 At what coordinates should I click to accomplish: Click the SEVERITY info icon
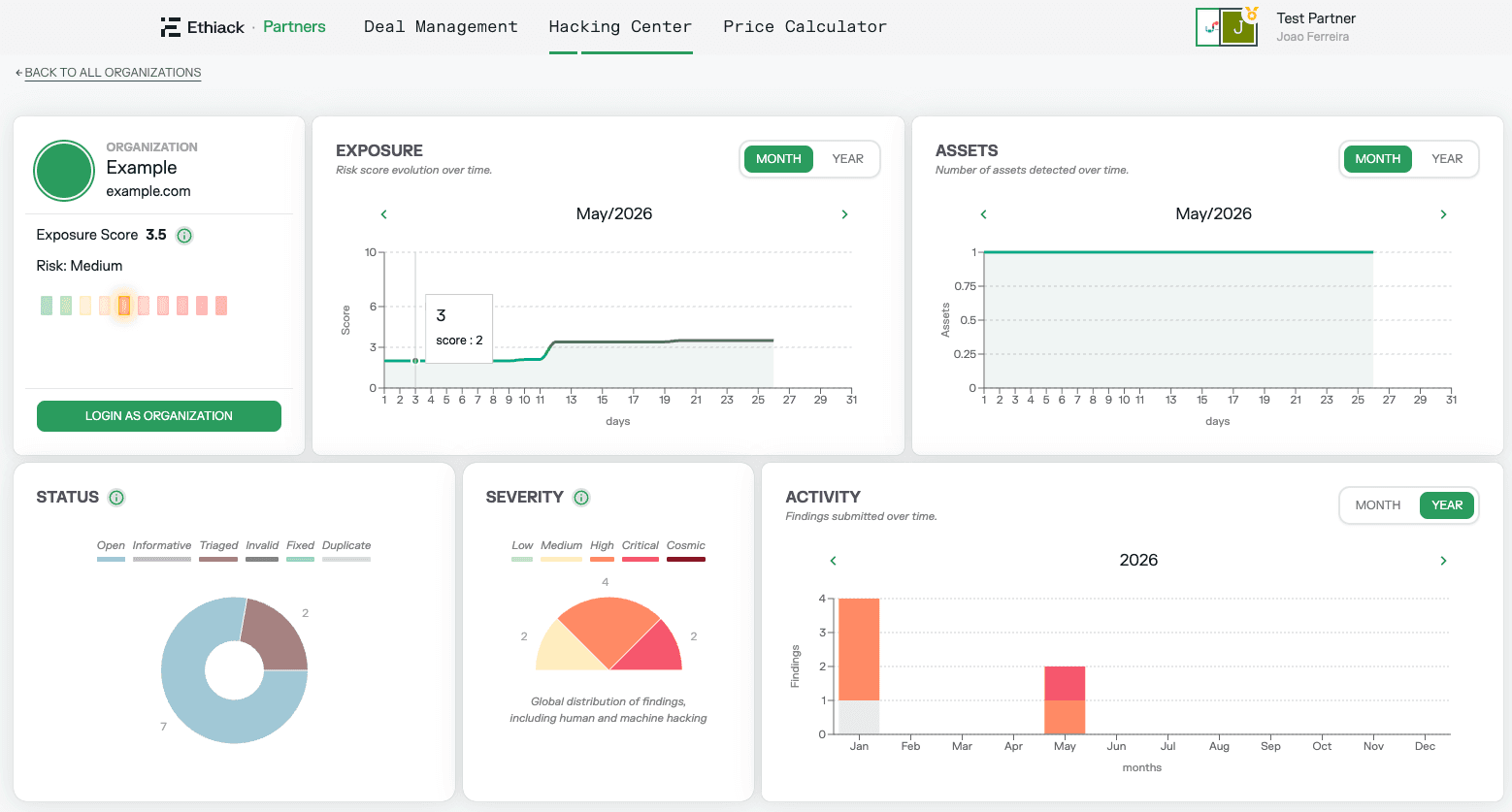click(581, 498)
